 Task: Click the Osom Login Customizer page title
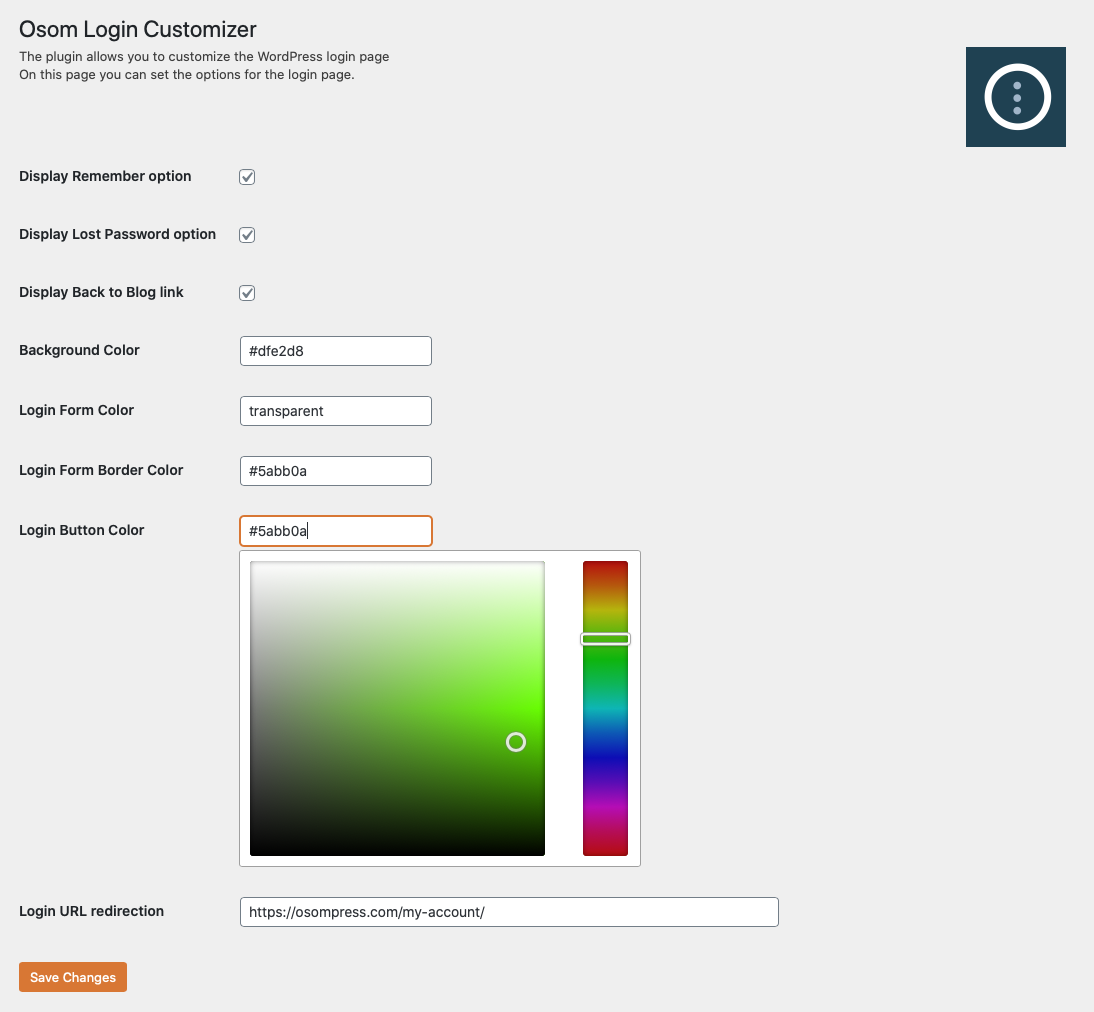tap(137, 30)
